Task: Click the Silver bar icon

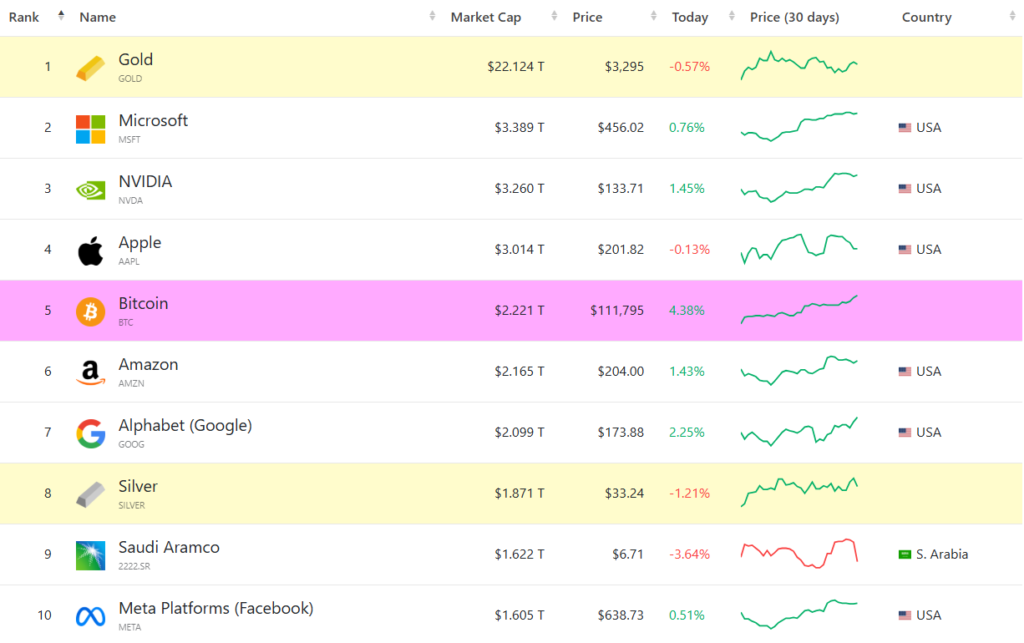Action: coord(90,495)
